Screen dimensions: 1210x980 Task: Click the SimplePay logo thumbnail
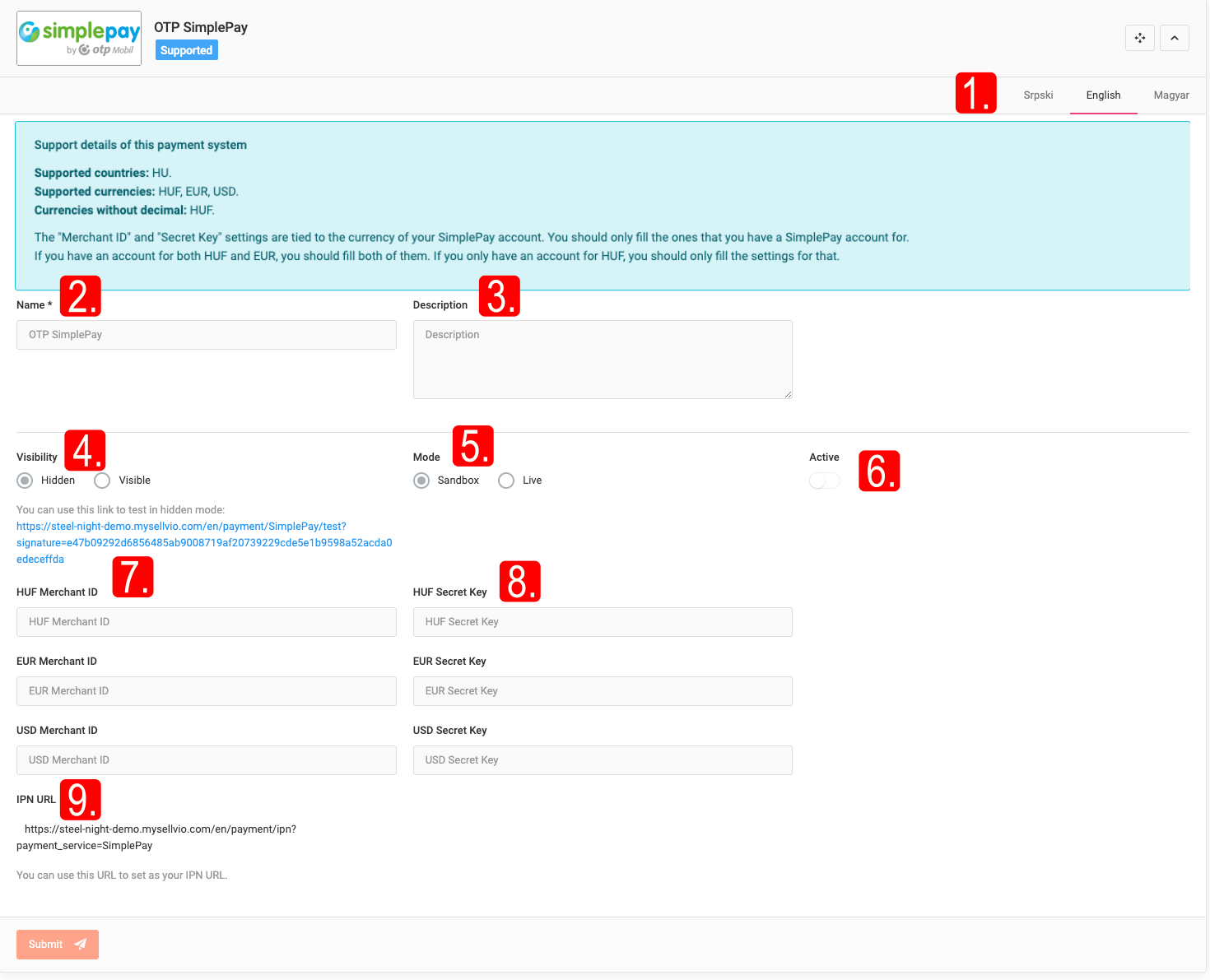79,39
